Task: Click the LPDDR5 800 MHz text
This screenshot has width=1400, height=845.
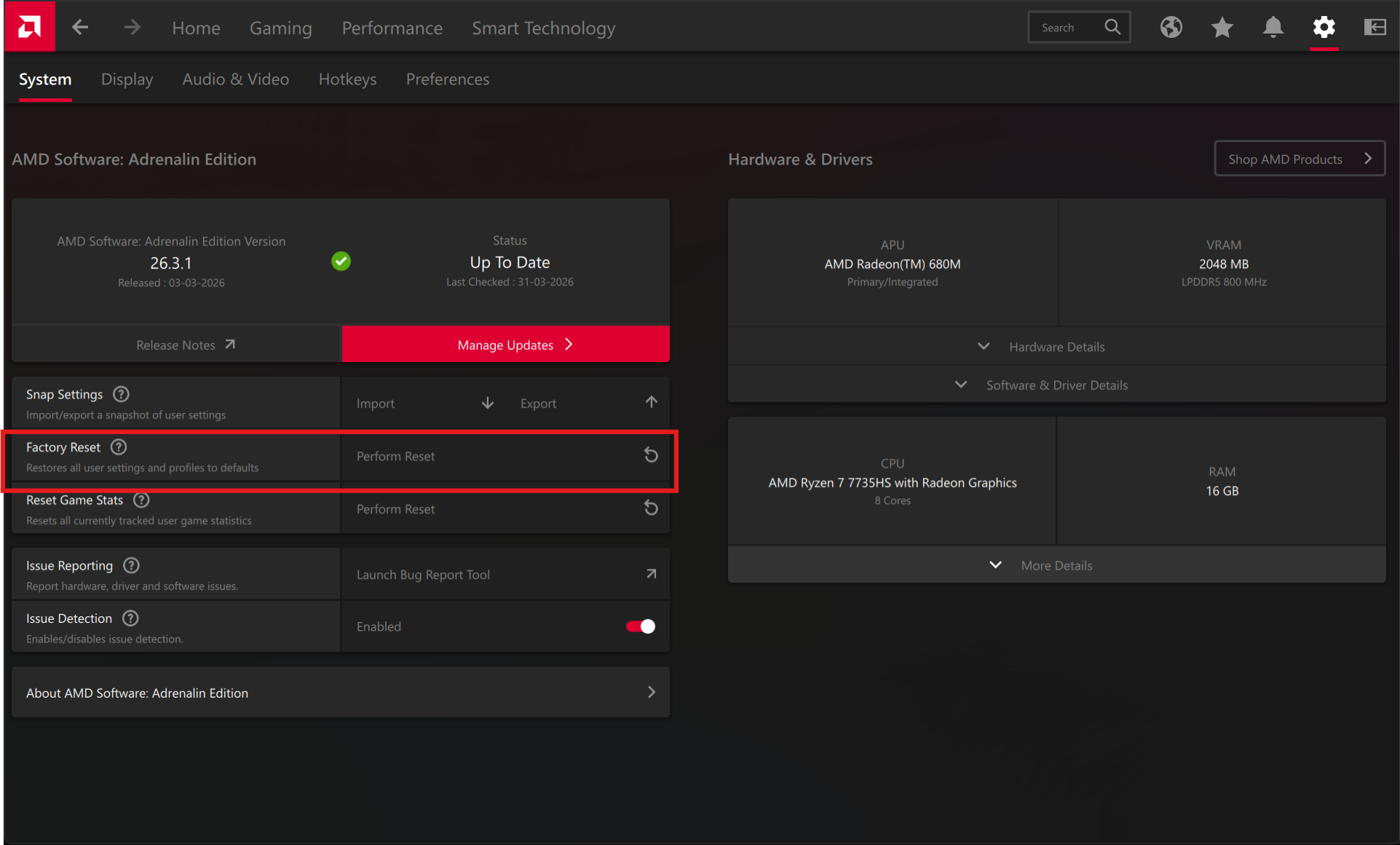Action: pyautogui.click(x=1224, y=282)
